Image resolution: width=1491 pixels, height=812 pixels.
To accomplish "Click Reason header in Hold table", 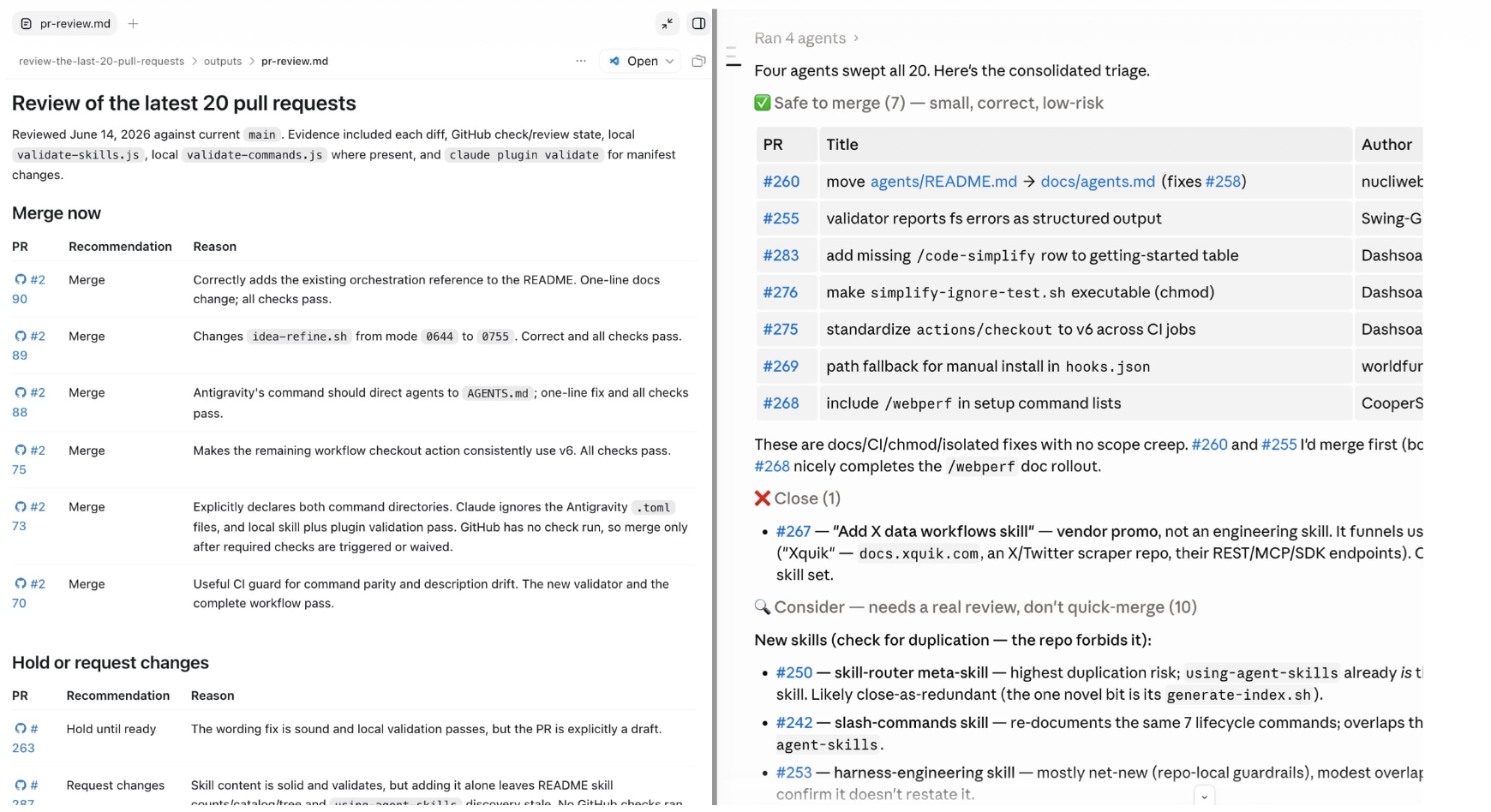I will click(x=213, y=696).
